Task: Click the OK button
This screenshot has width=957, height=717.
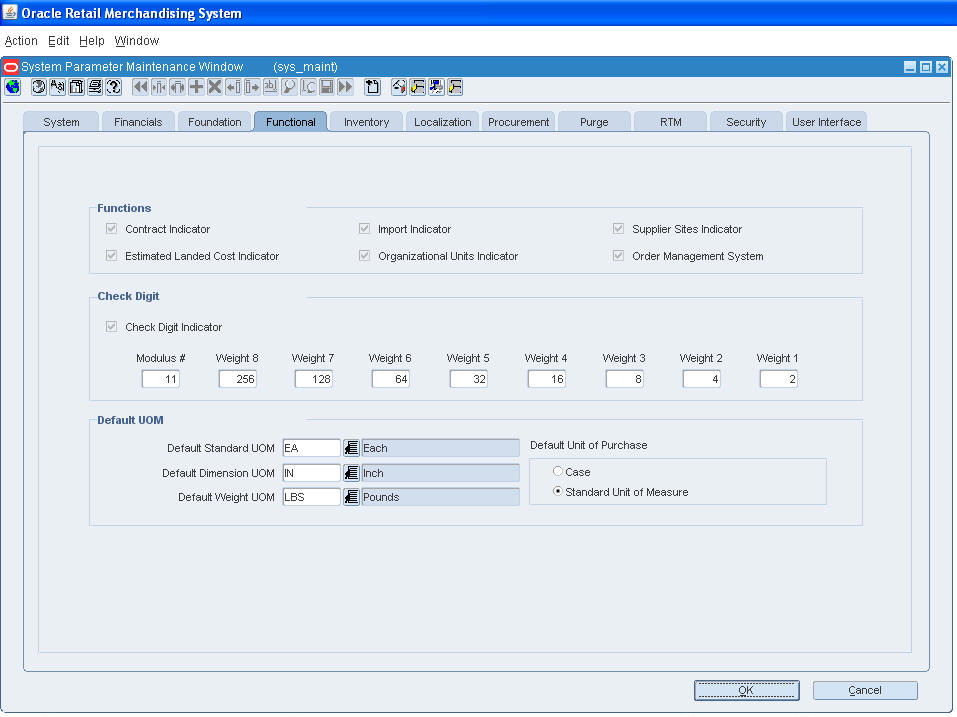Action: tap(746, 690)
